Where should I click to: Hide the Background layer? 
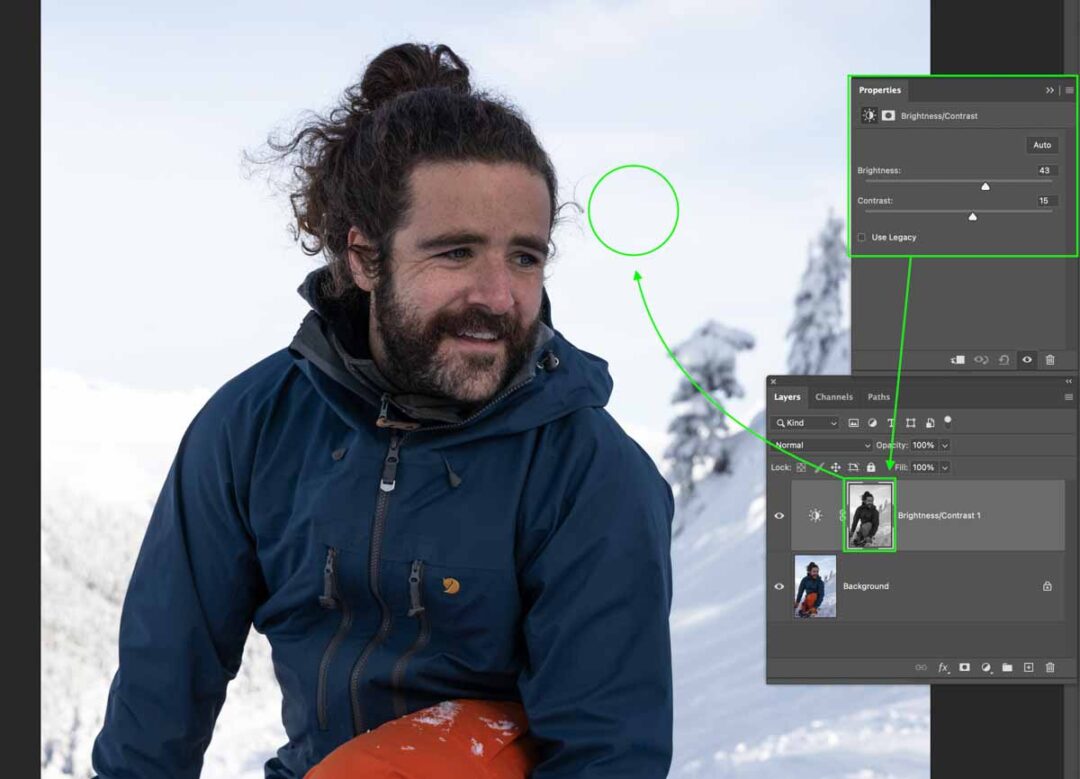click(x=779, y=586)
